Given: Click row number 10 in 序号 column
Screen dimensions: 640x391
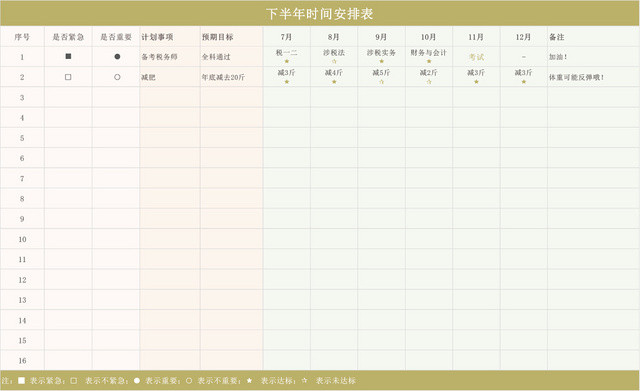Looking at the screenshot, I should click(22, 239).
